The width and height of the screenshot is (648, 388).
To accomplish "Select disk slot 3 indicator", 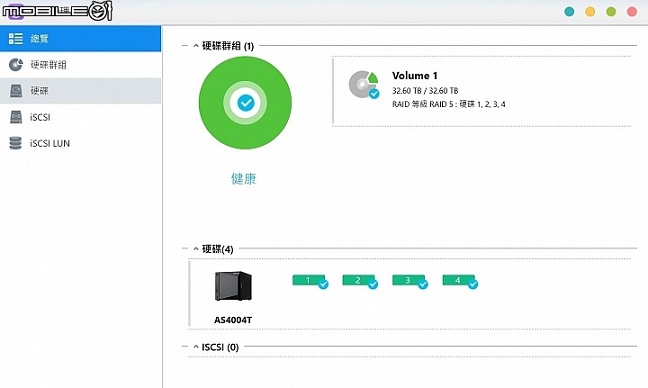I will [410, 281].
